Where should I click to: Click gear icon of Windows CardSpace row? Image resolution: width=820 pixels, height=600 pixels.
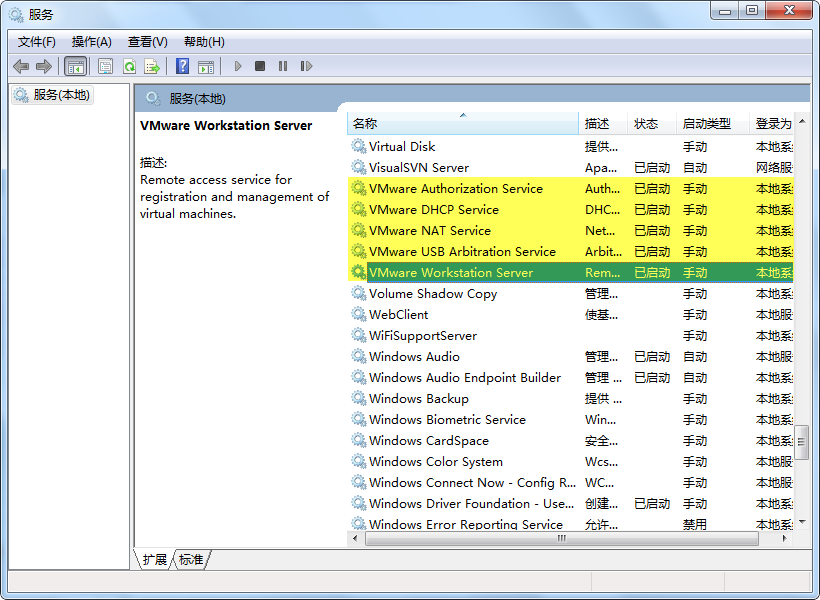tap(358, 440)
